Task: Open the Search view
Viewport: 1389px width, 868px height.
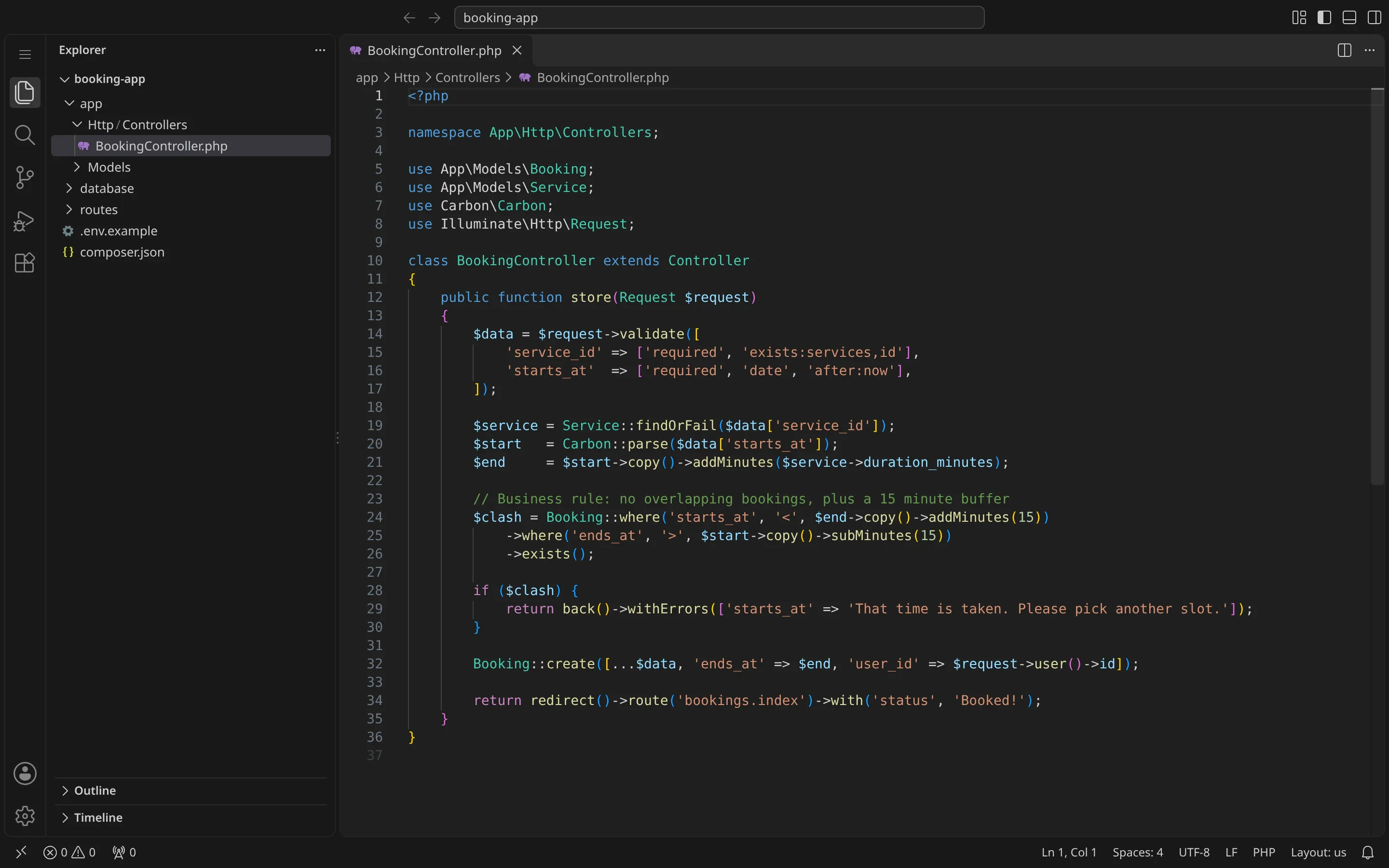Action: pos(25,135)
